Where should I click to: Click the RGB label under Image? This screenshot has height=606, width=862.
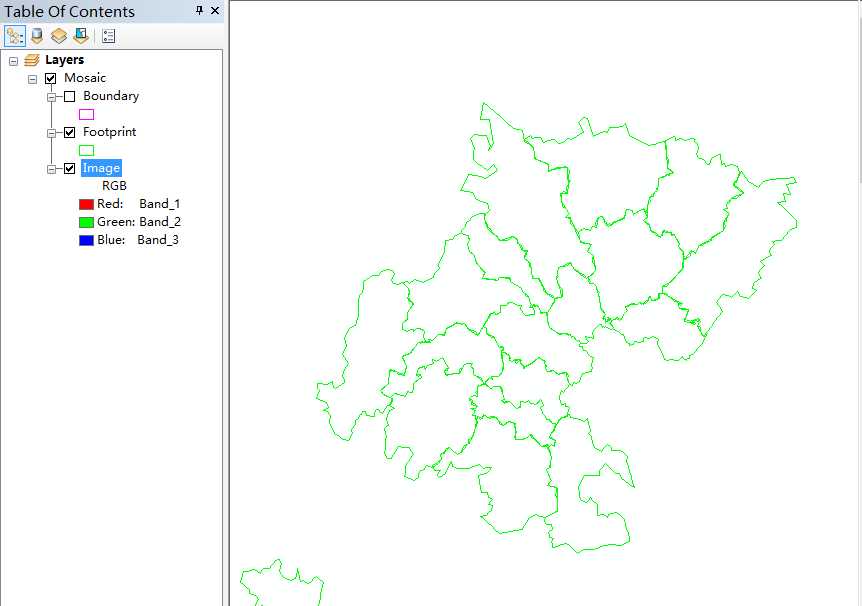pyautogui.click(x=114, y=186)
